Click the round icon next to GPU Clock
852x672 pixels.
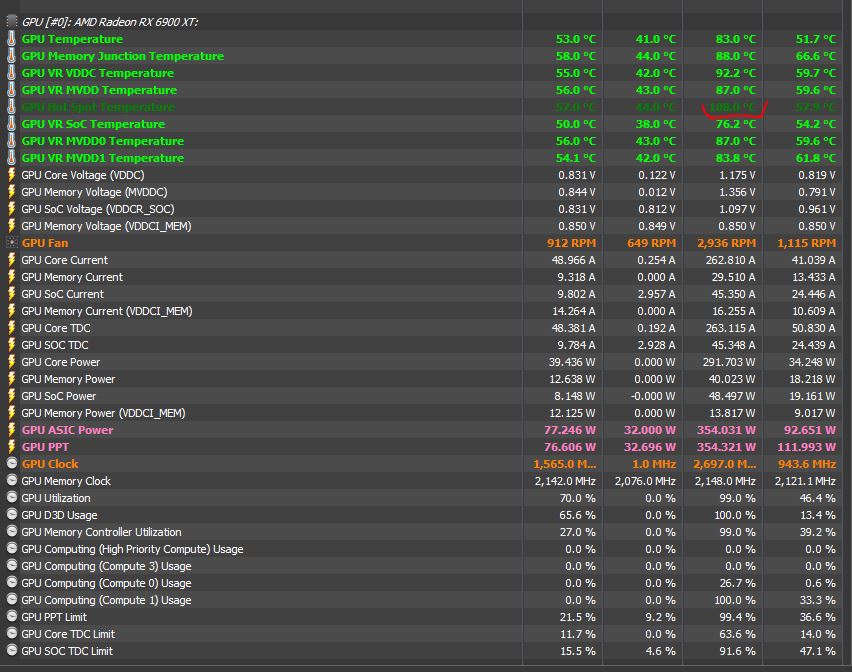[x=12, y=464]
